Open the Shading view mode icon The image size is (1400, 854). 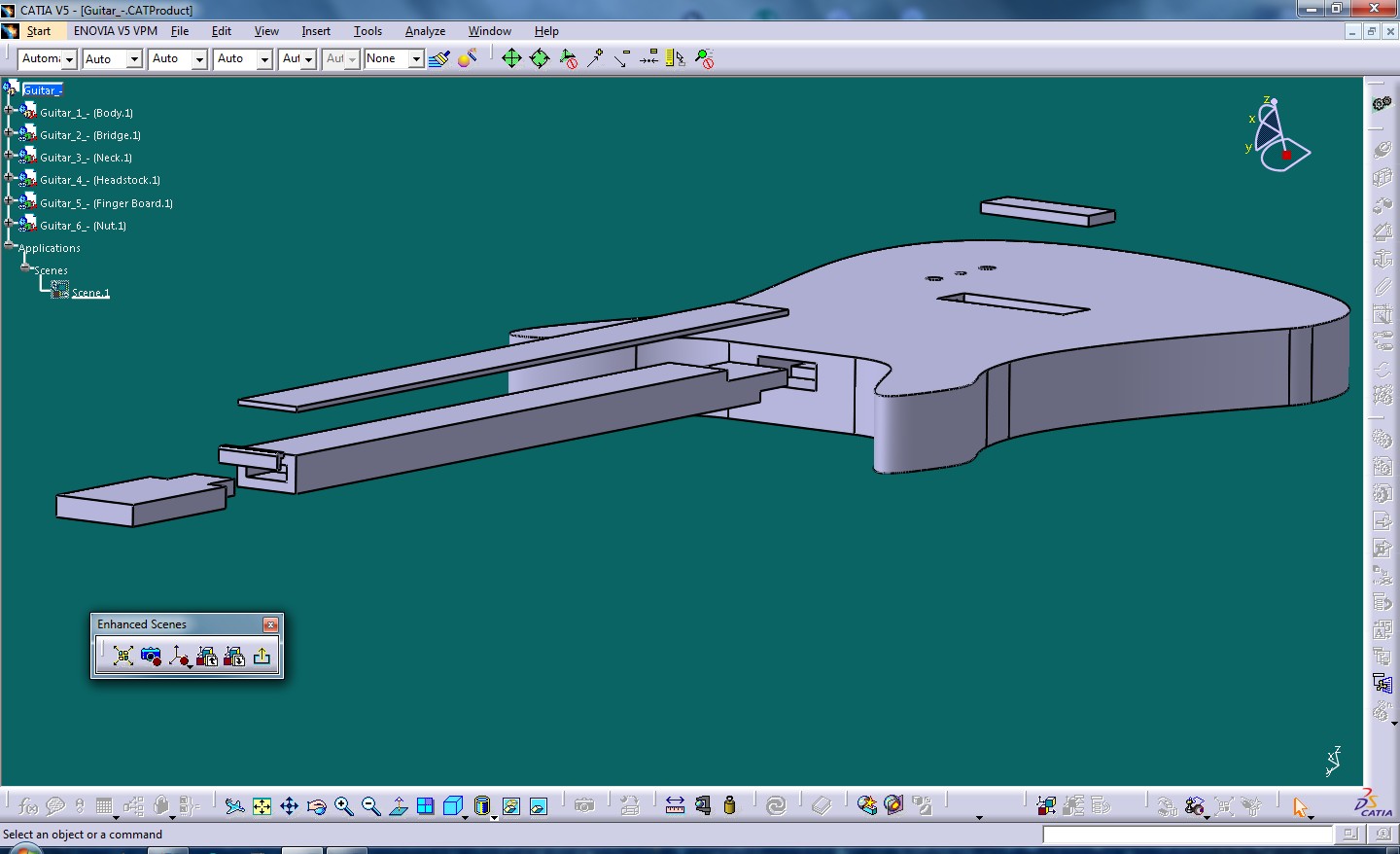tap(482, 806)
